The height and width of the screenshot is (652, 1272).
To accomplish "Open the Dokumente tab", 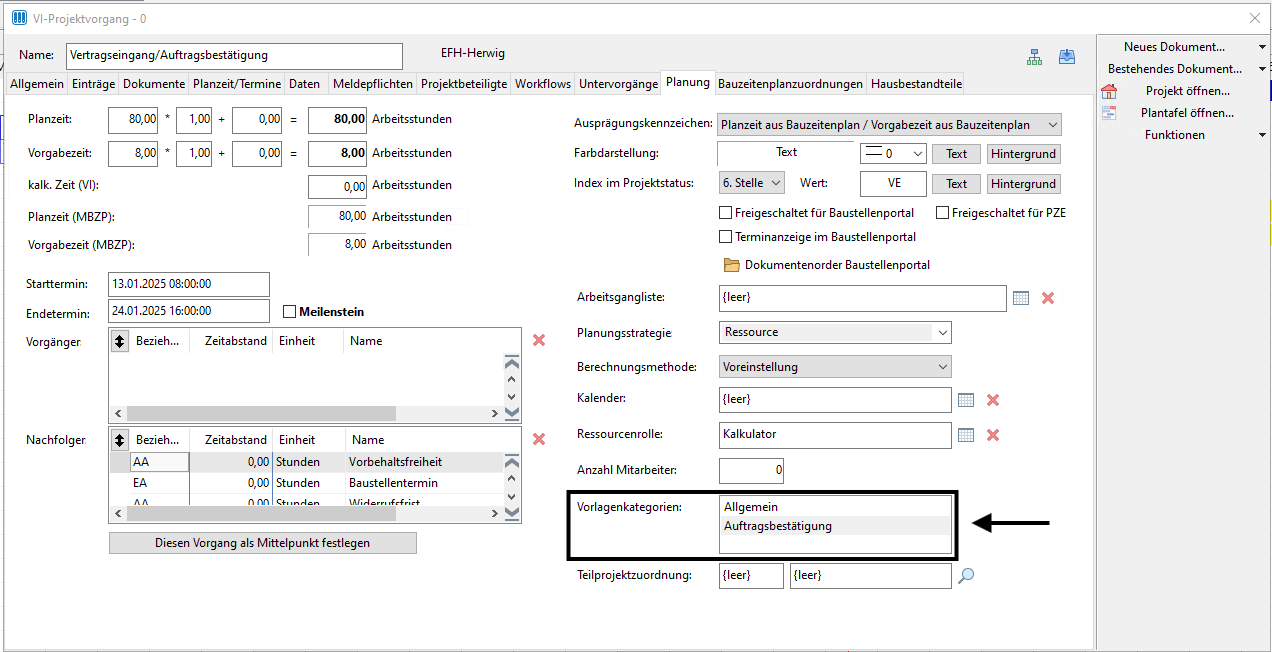I will coord(154,84).
